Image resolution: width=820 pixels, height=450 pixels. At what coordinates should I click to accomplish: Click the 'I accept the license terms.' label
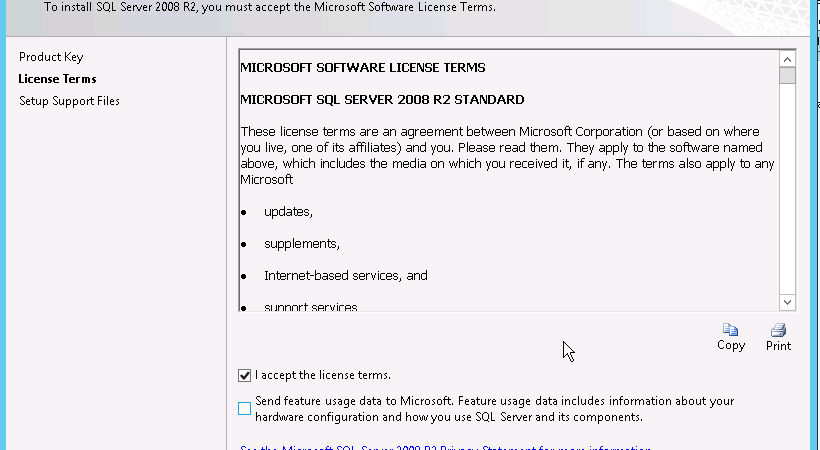323,375
